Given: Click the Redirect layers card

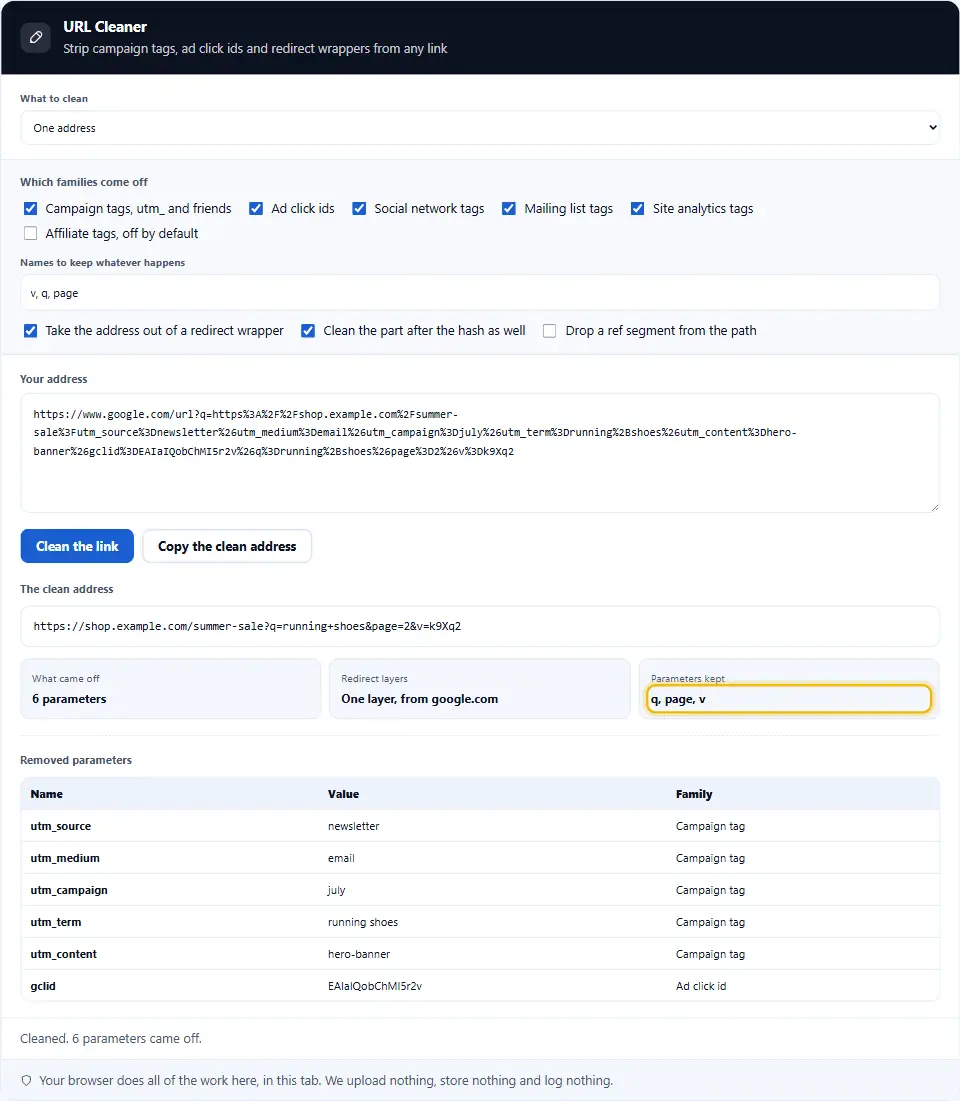Looking at the screenshot, I should [480, 689].
